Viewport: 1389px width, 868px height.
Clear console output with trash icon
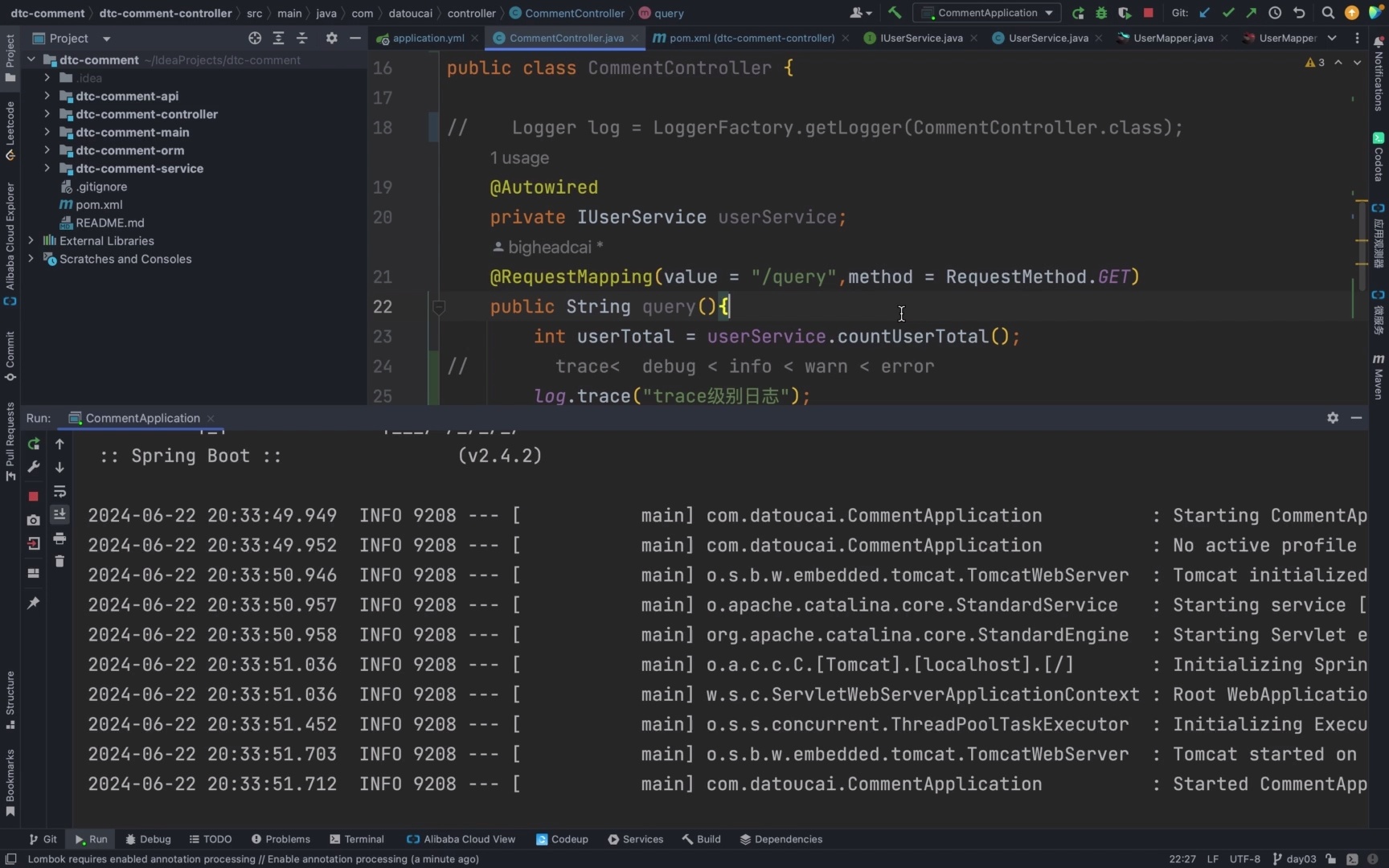pos(59,562)
